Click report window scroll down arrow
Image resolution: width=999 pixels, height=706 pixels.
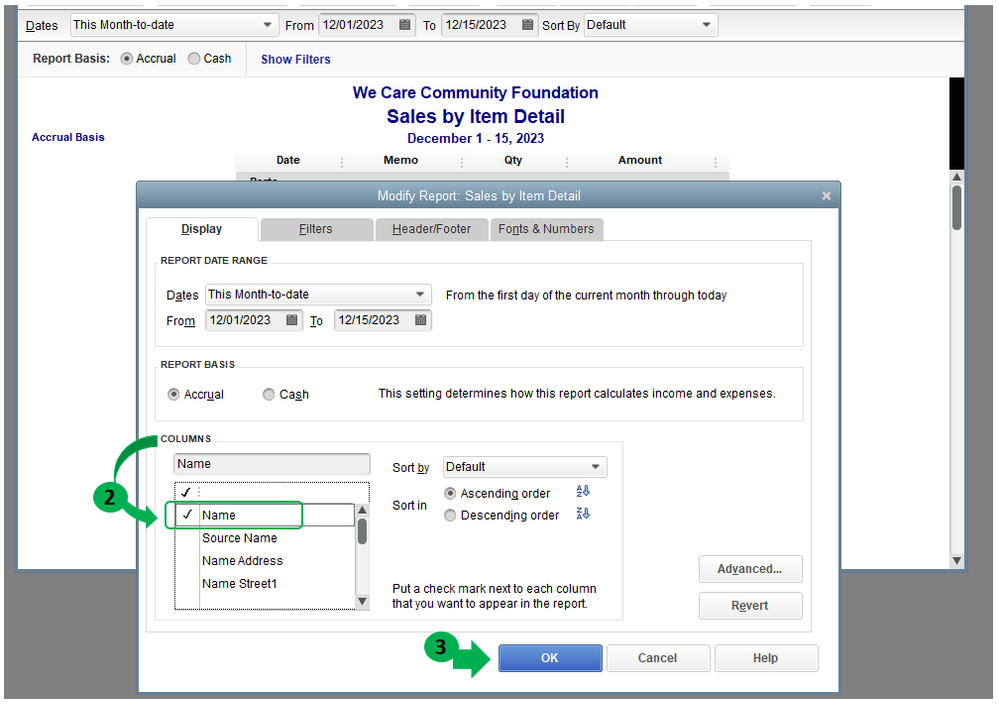[956, 561]
